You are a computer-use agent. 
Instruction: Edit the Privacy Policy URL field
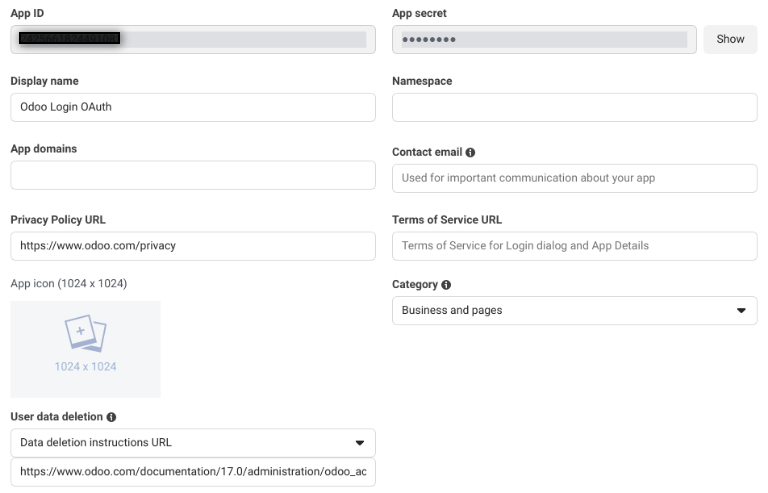click(x=192, y=245)
